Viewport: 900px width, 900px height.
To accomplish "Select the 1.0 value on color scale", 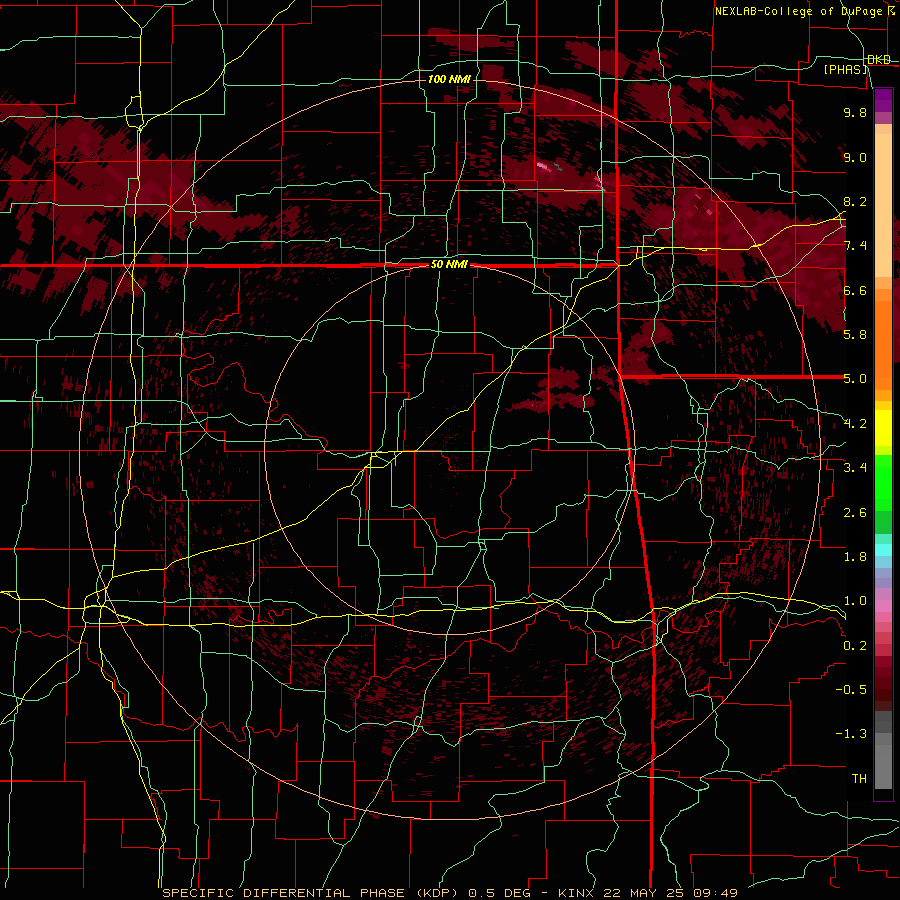I will (x=855, y=601).
